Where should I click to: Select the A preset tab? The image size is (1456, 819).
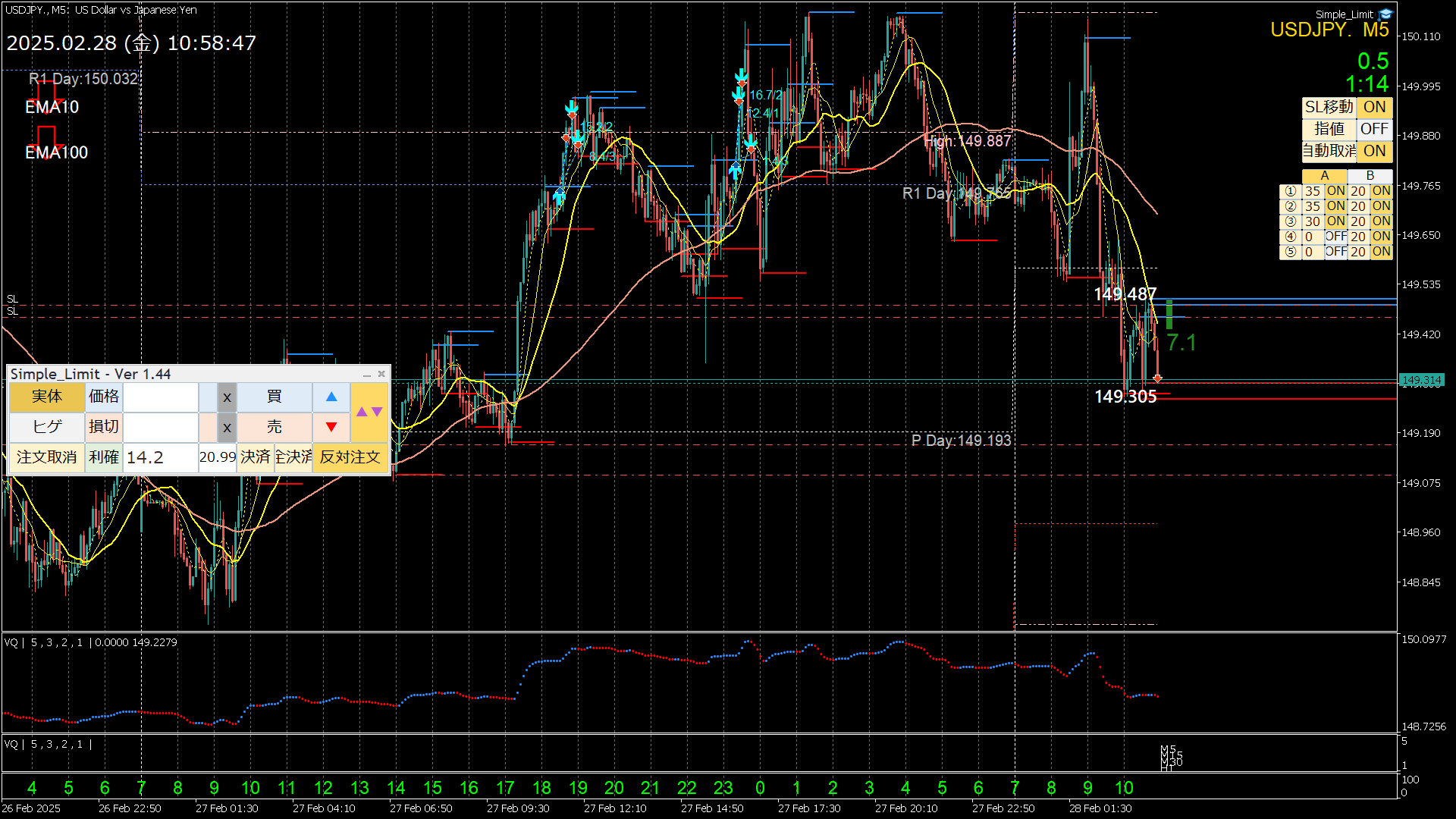point(1324,176)
